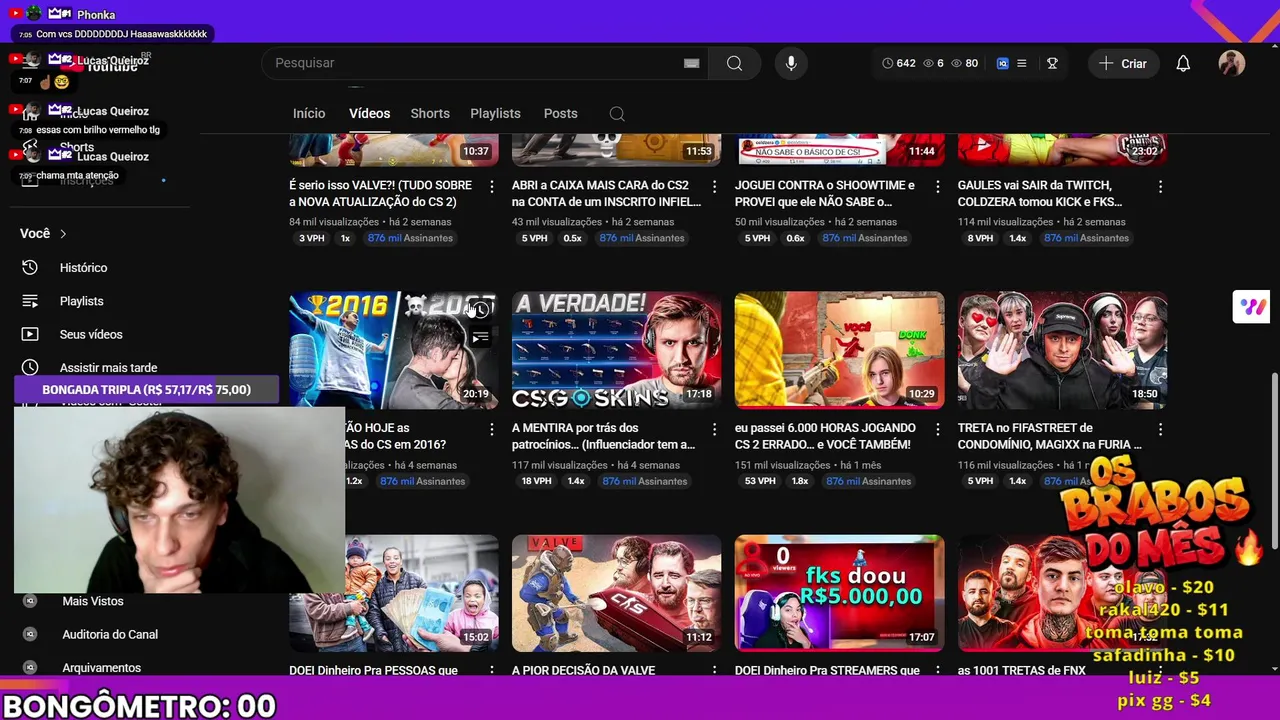1280x720 pixels.
Task: Click the Watch later icon on 2016 thumbnail
Action: (481, 310)
